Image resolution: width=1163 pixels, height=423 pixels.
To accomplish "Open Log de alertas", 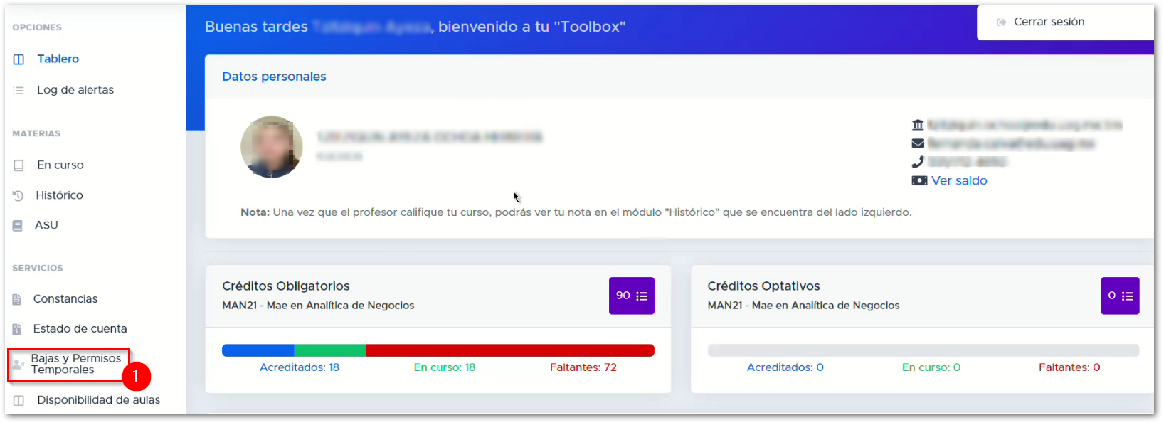I will (75, 90).
